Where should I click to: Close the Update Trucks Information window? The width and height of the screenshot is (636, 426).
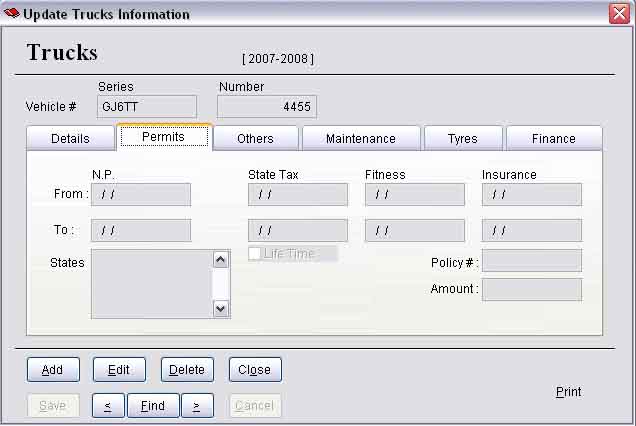point(619,14)
